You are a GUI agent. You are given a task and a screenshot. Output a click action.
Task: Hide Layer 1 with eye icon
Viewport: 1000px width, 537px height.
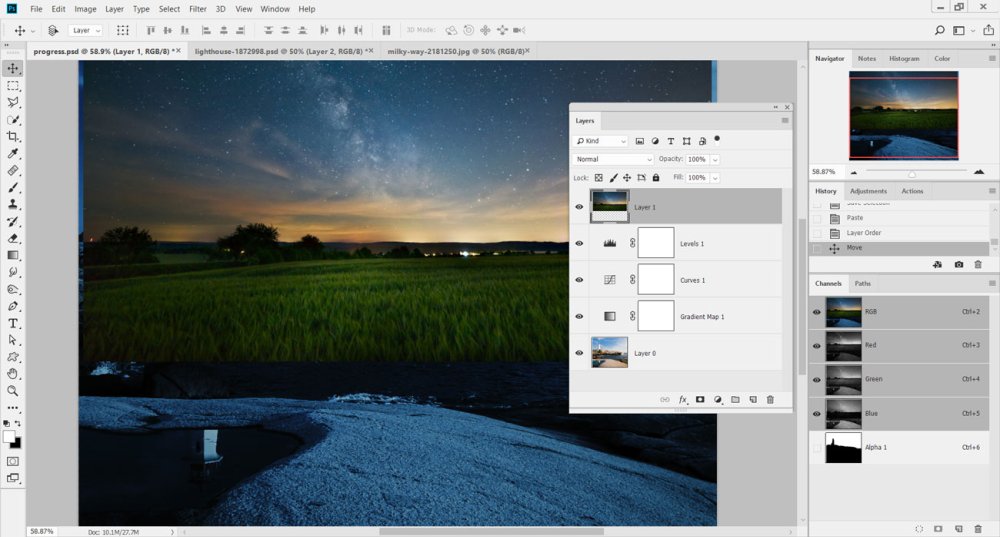pos(579,207)
